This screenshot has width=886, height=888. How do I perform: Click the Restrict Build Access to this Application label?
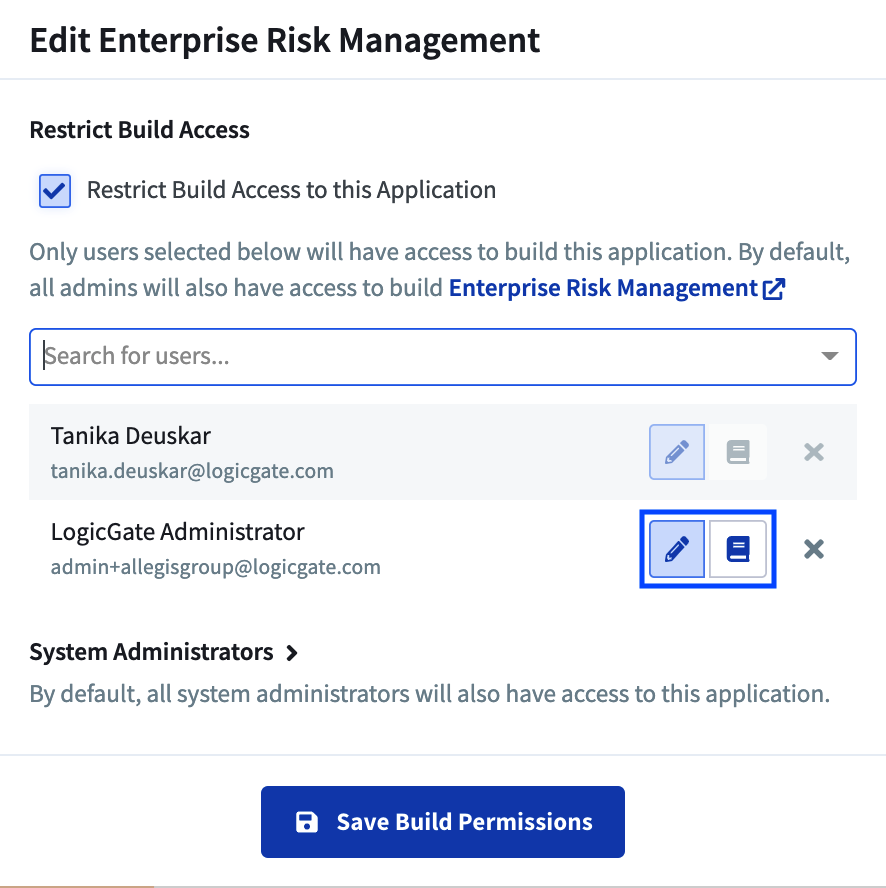(291, 190)
